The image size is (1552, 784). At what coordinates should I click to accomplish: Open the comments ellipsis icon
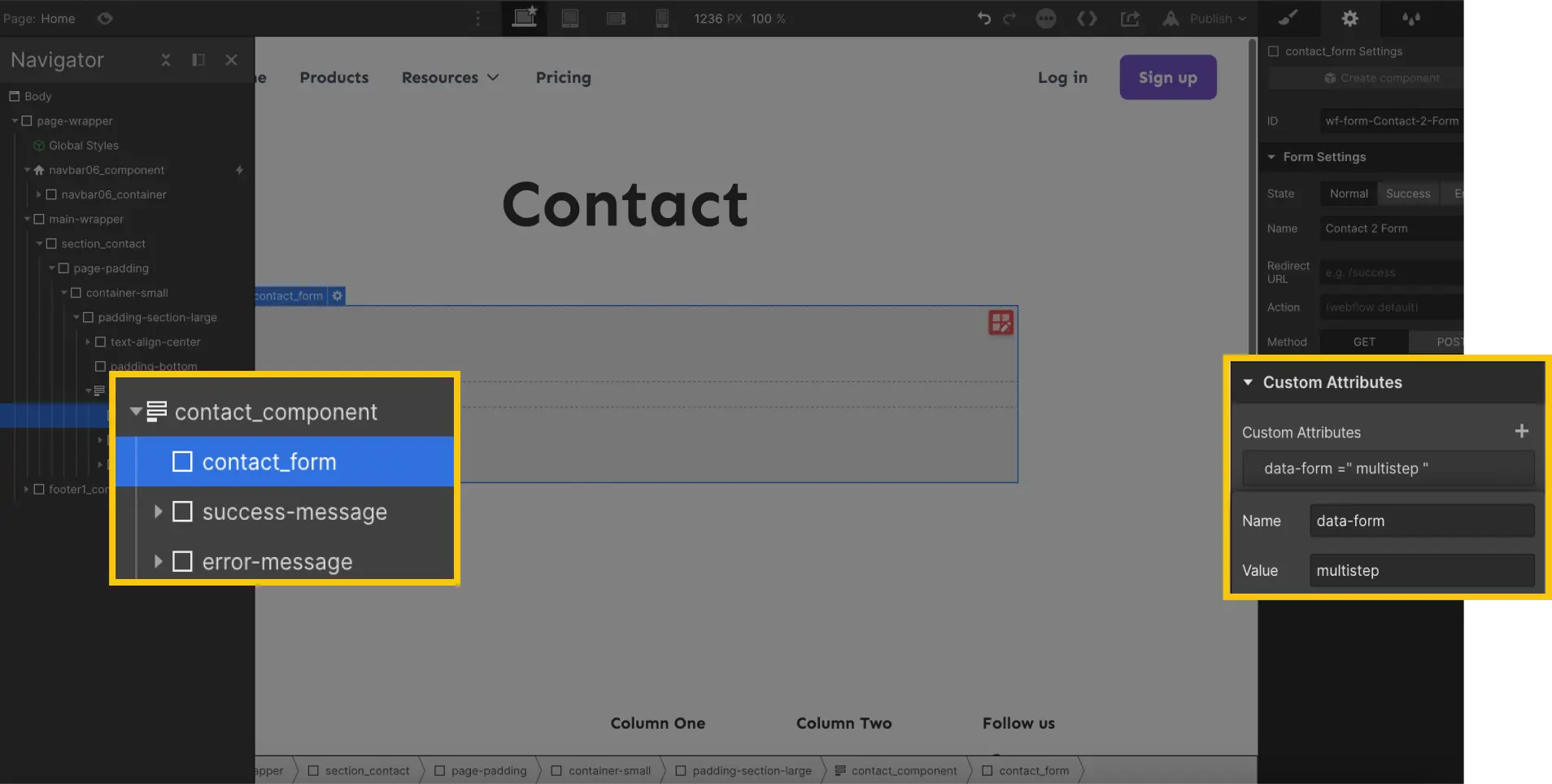pos(1046,18)
